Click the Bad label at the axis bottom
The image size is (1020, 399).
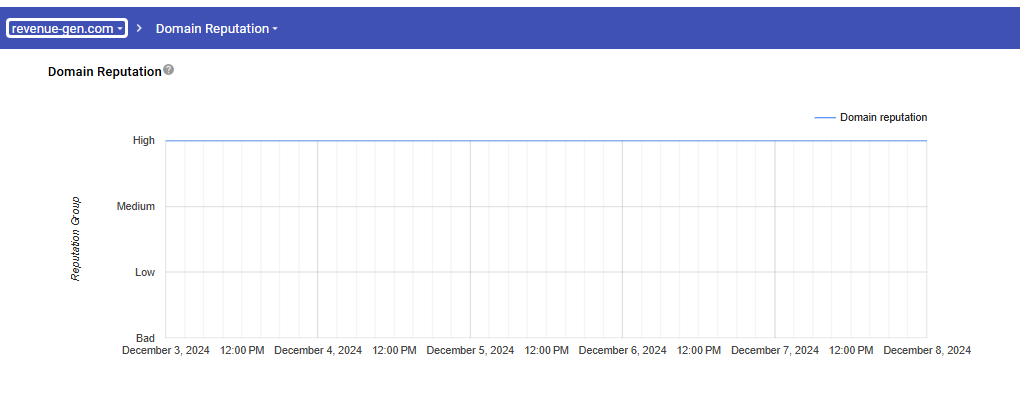(145, 338)
